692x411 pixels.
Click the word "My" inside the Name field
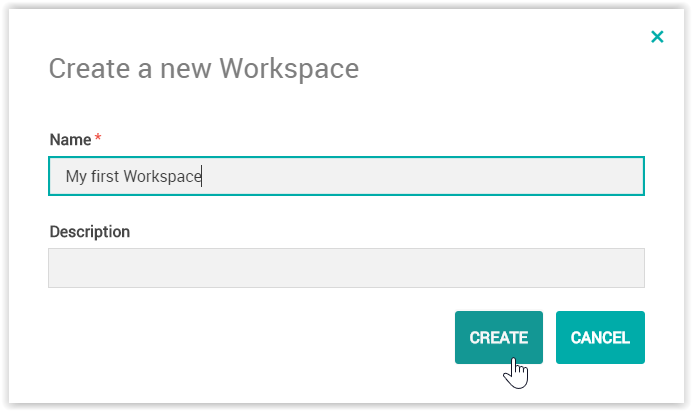[76, 177]
